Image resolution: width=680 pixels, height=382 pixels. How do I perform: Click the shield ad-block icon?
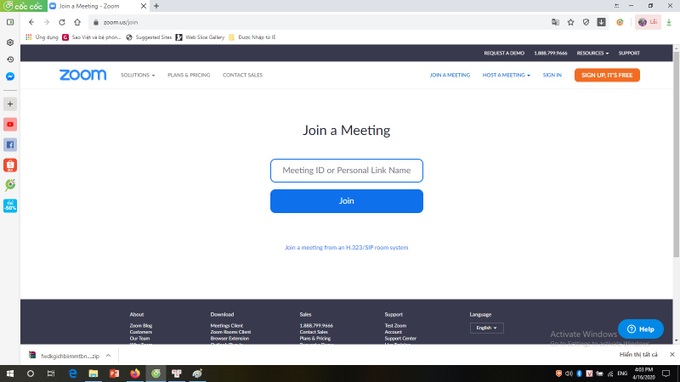586,22
